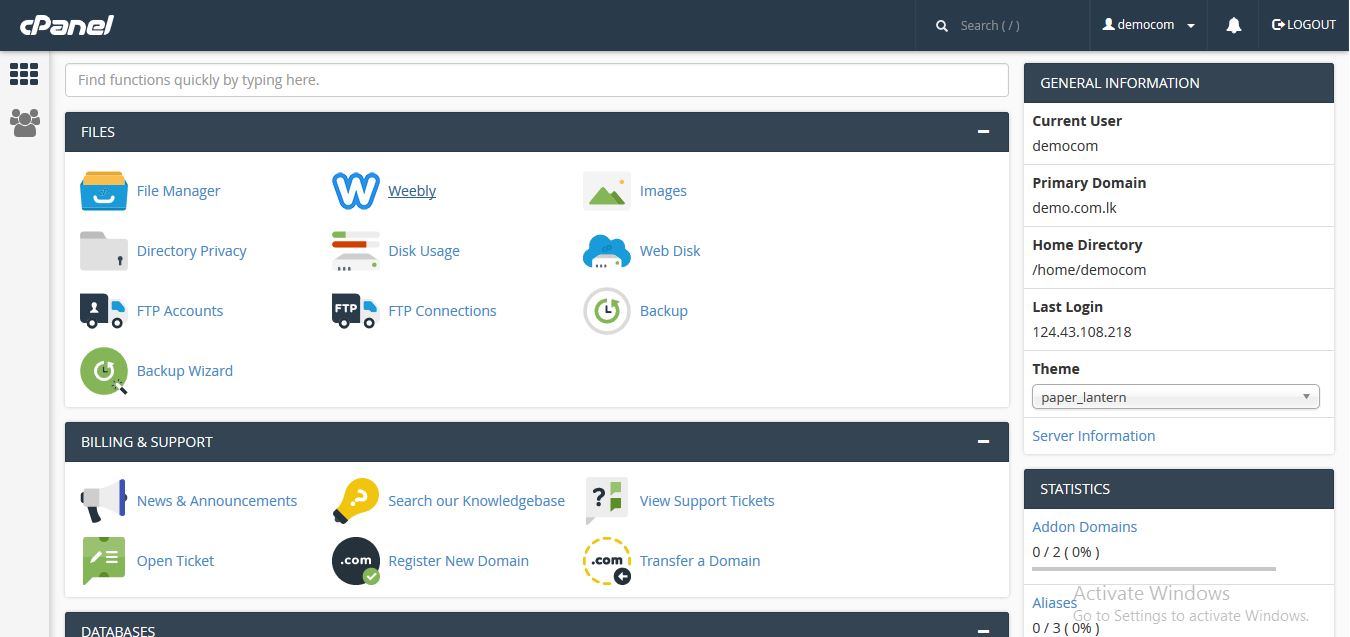Click the Register New Domain .com icon
1350x637 pixels.
pos(356,561)
